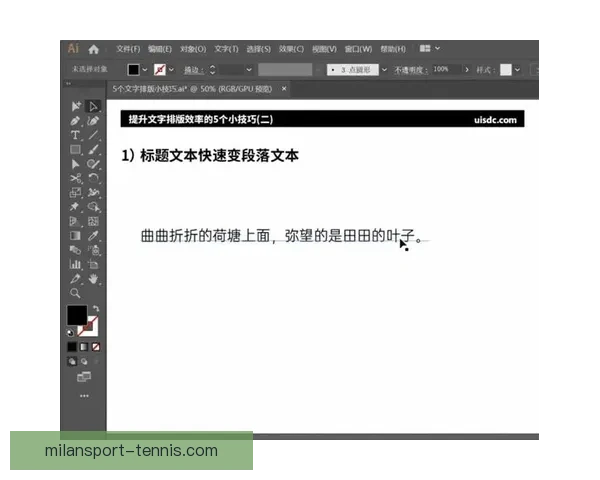Expand the opacity slider arrow
600x480 pixels.
(466, 70)
